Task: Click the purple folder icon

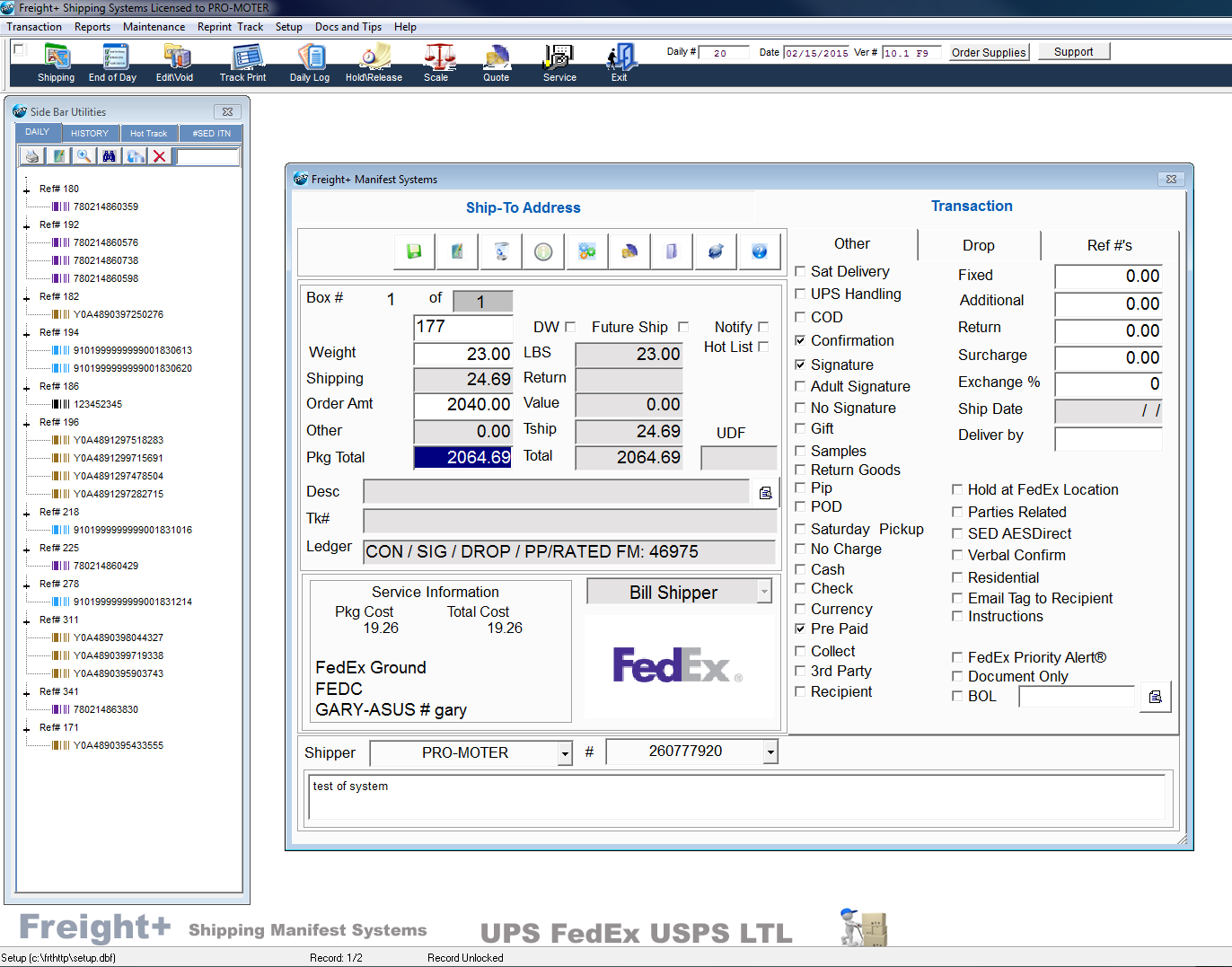Action: coord(673,251)
